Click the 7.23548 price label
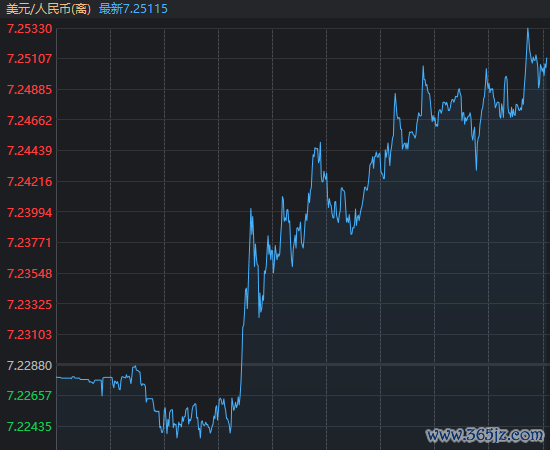Viewport: 550px width, 450px height. coord(29,274)
